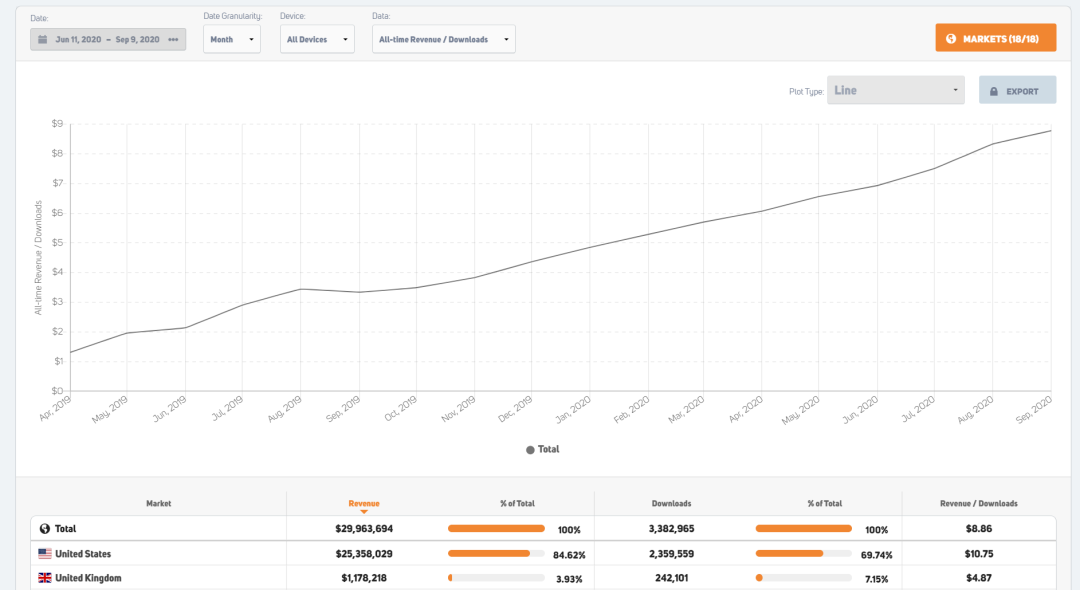This screenshot has width=1080, height=590.
Task: Click the United Kingdom flag icon
Action: 45,578
